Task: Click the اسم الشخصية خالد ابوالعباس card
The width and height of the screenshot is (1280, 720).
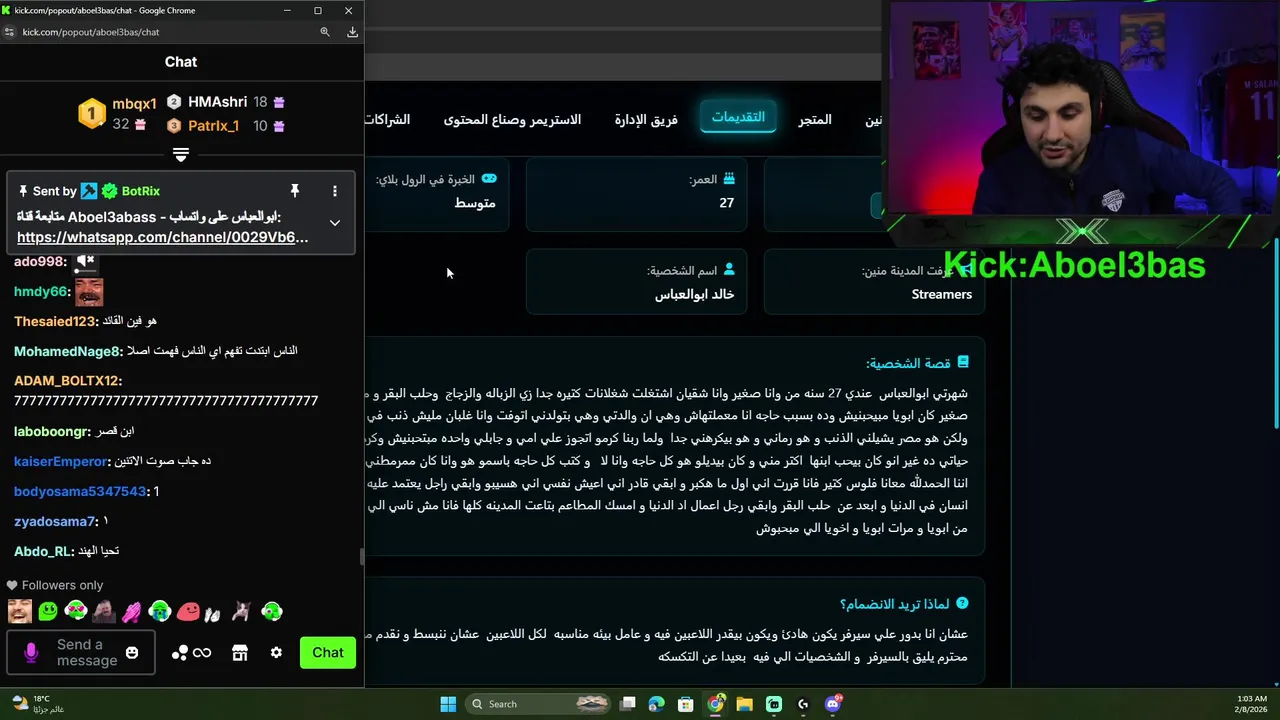Action: (636, 282)
